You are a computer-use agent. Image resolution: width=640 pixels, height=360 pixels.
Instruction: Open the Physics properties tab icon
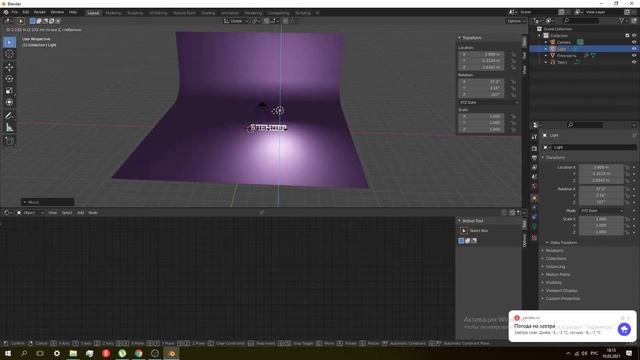534,207
